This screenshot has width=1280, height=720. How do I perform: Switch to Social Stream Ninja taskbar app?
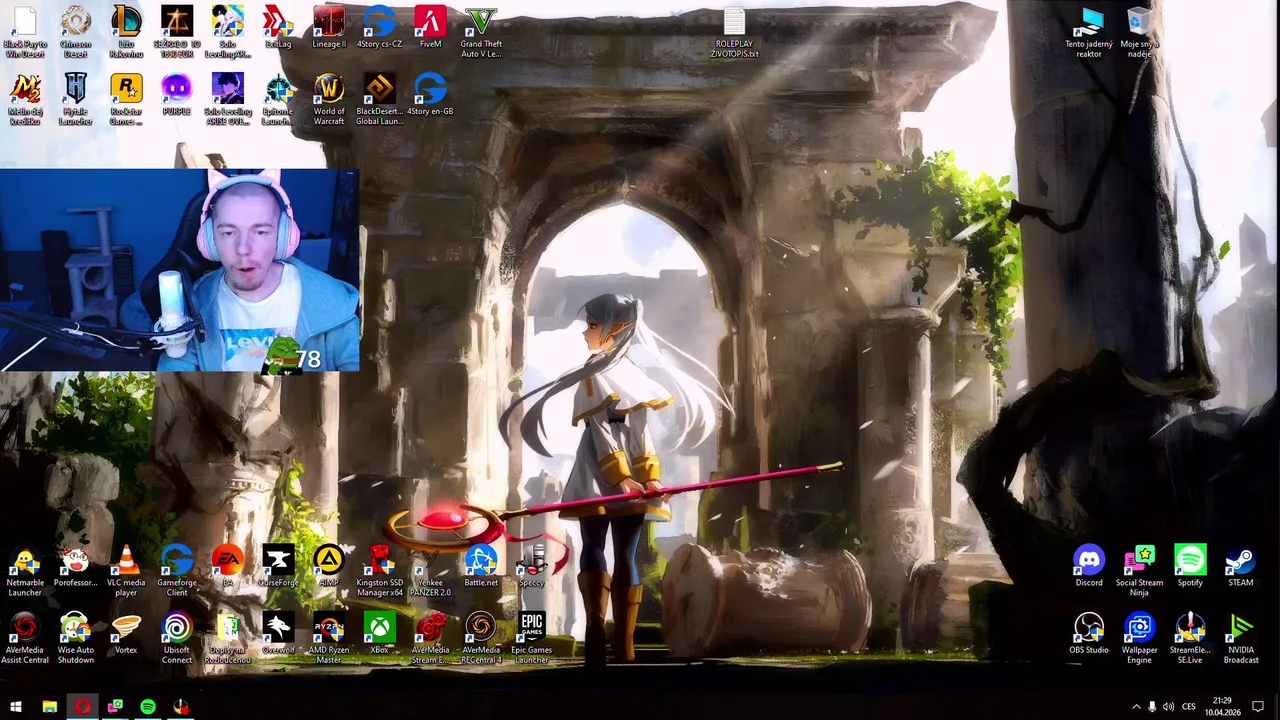click(115, 707)
